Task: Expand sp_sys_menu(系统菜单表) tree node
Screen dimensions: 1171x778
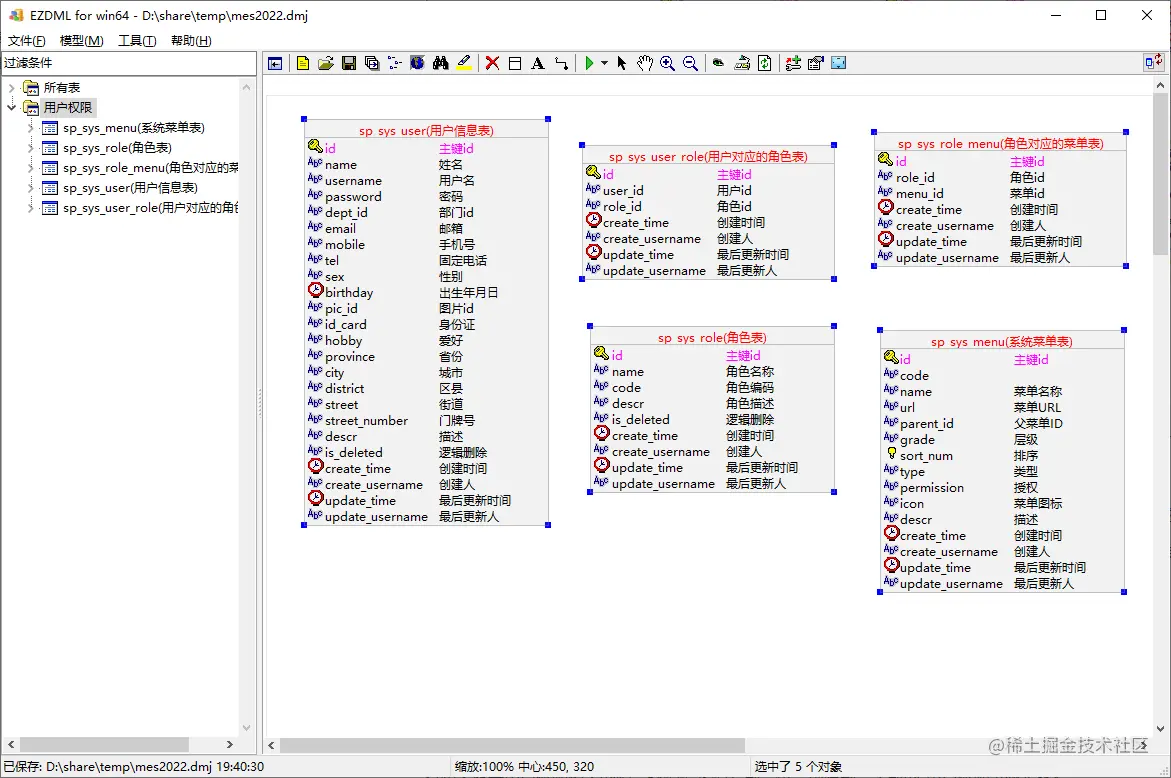Action: pos(31,128)
